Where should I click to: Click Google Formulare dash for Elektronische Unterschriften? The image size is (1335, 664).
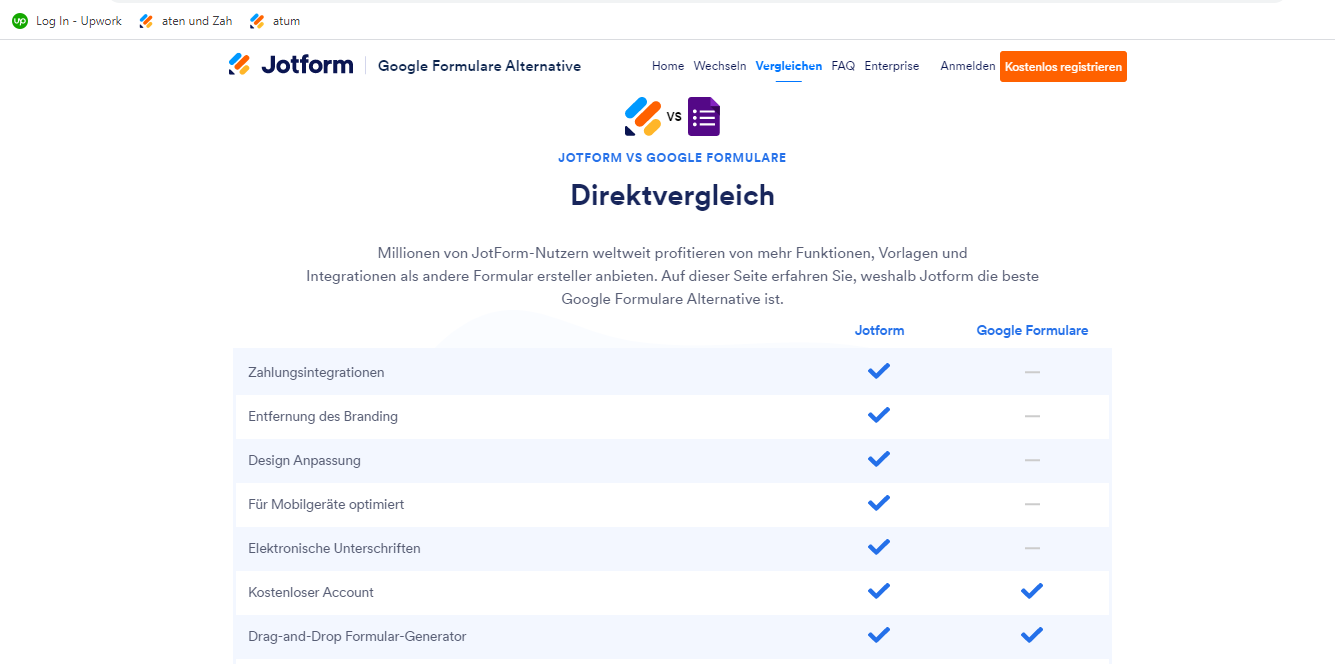(x=1032, y=548)
